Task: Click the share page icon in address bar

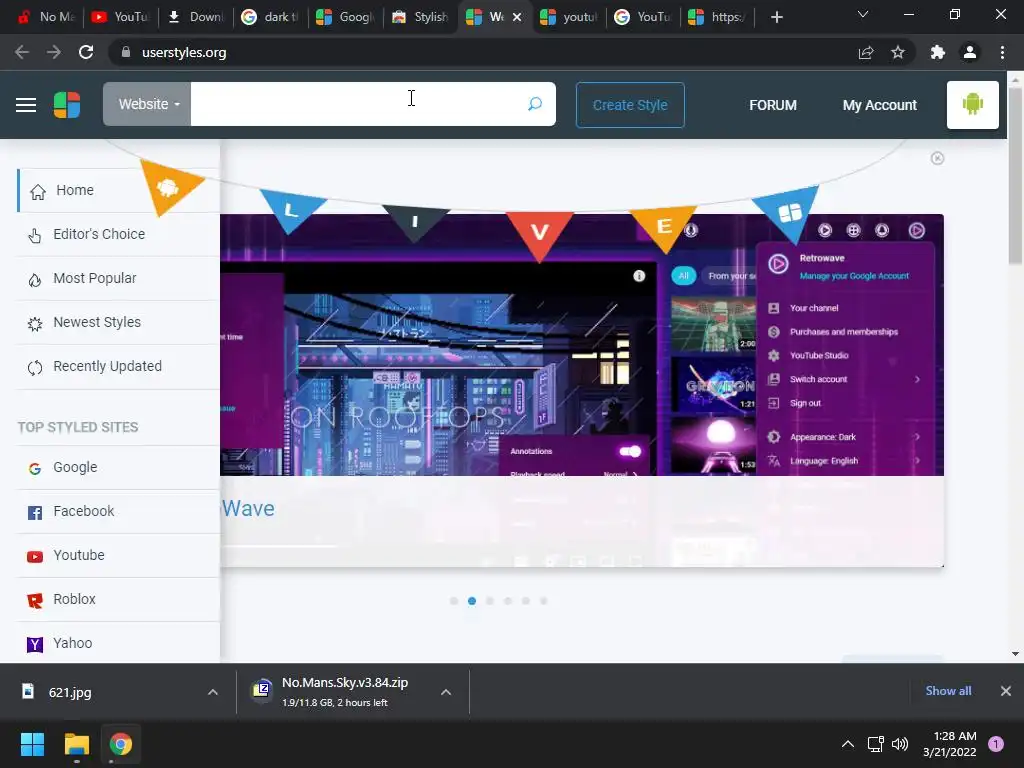Action: click(866, 52)
